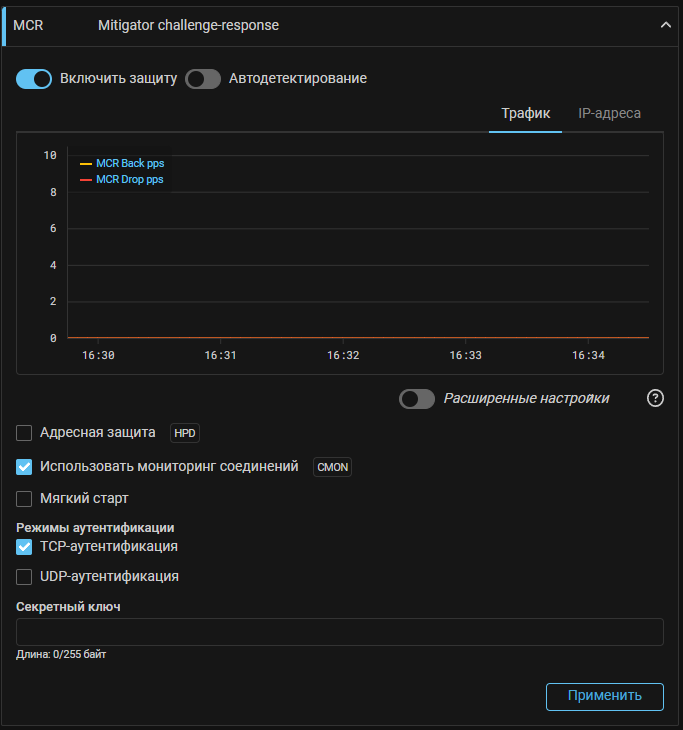The image size is (683, 730).
Task: Check the UDP-аутентификация checkbox
Action: (25, 577)
